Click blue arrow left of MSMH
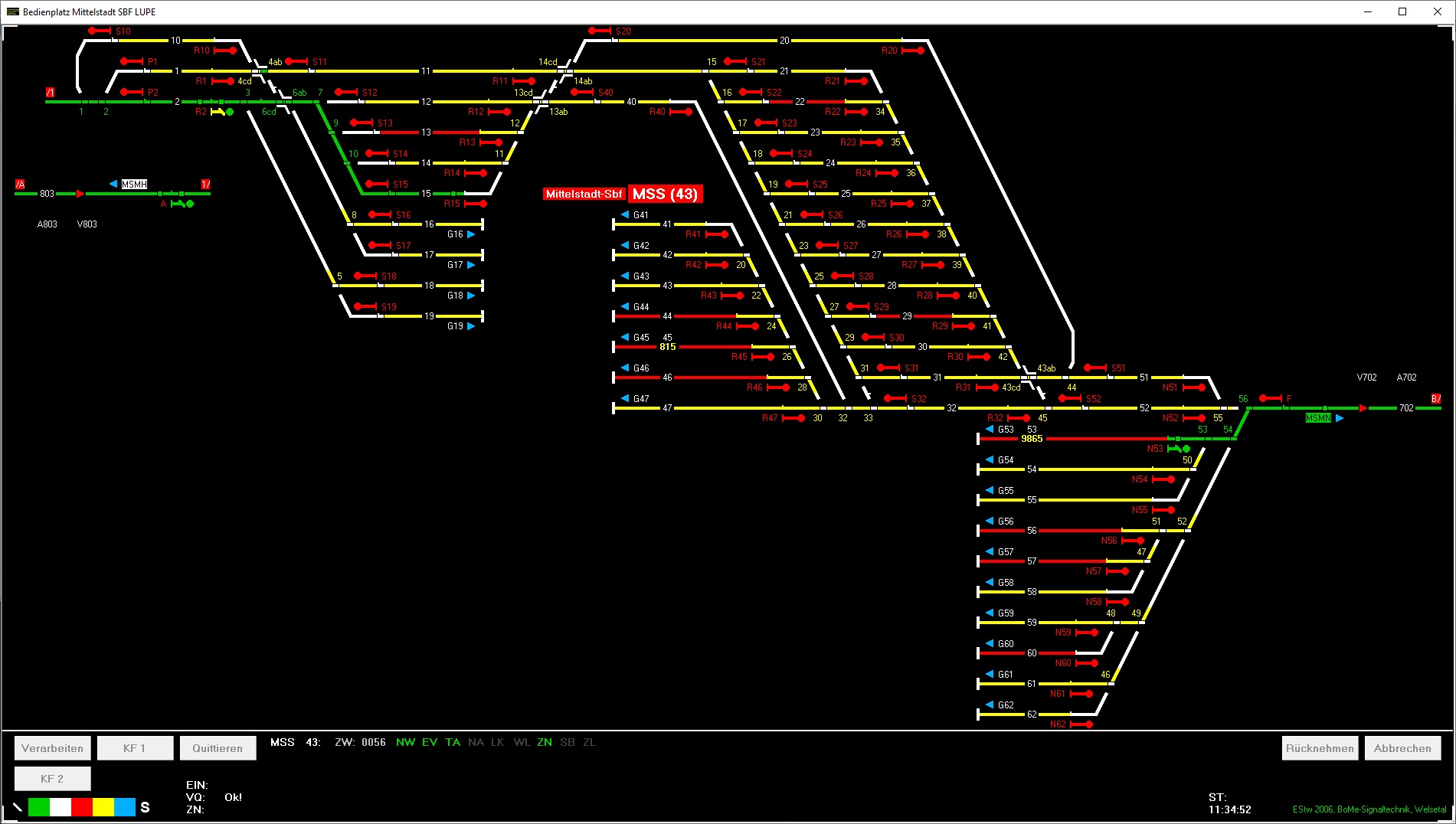 point(113,184)
